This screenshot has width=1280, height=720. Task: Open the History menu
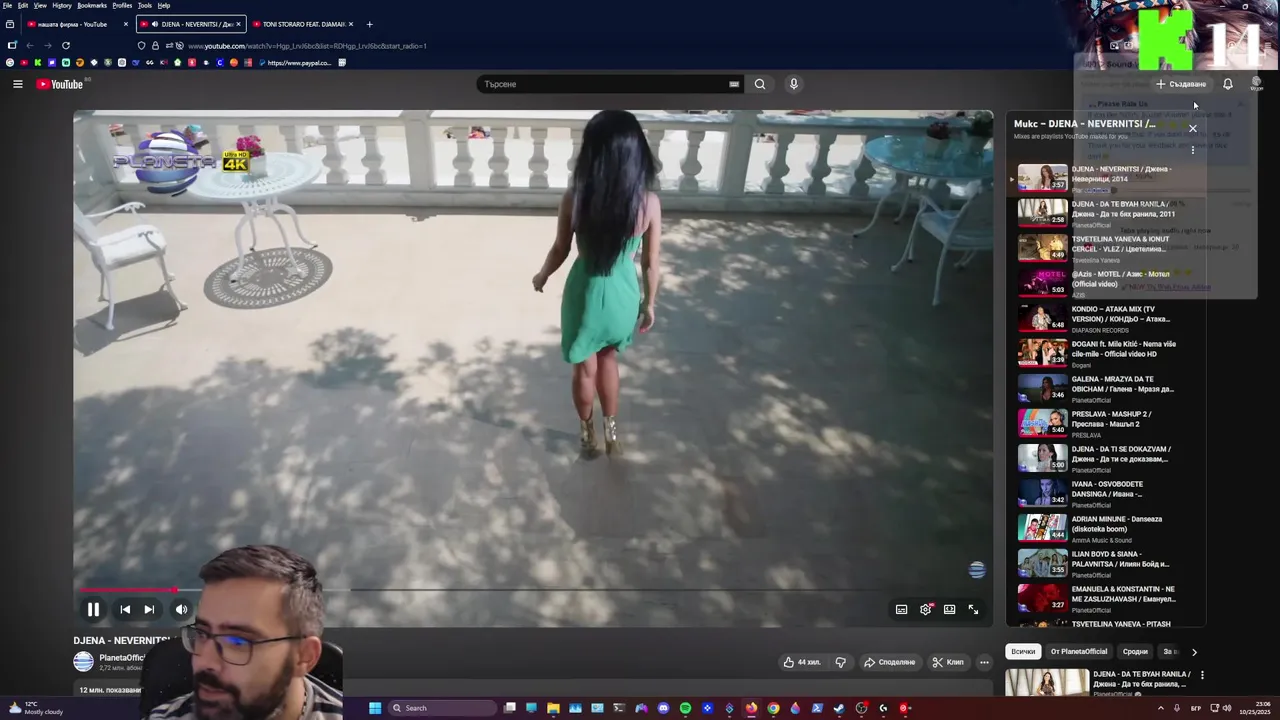coord(62,5)
